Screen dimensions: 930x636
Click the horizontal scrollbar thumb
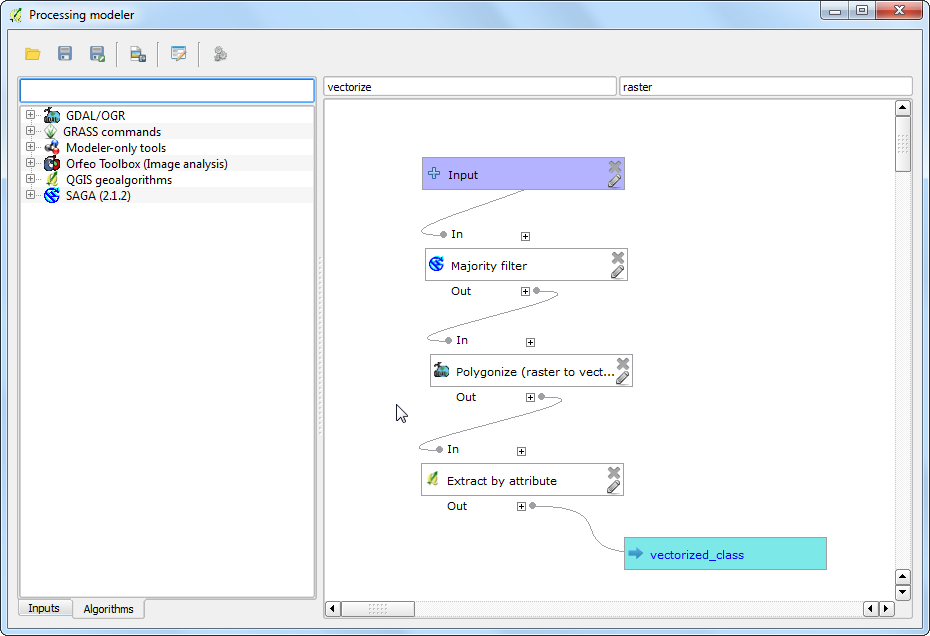[x=378, y=608]
